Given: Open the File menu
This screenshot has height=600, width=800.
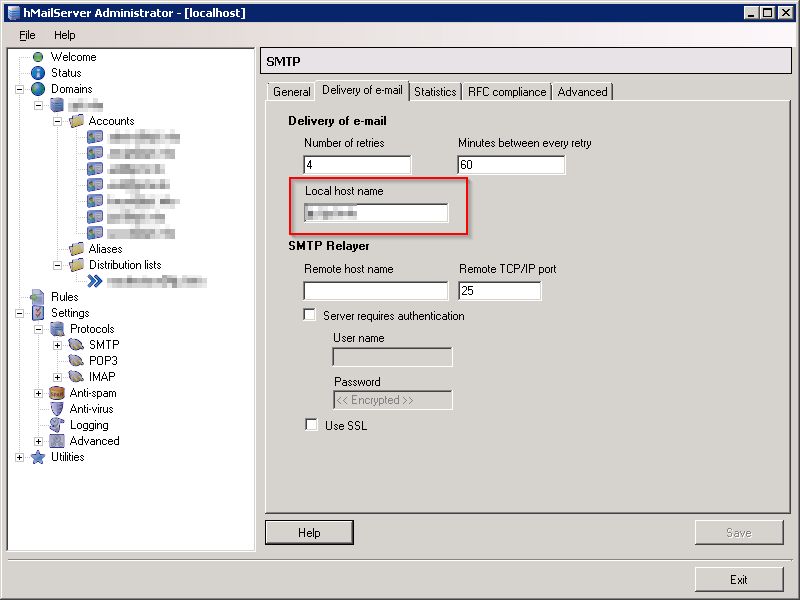Looking at the screenshot, I should (x=26, y=34).
